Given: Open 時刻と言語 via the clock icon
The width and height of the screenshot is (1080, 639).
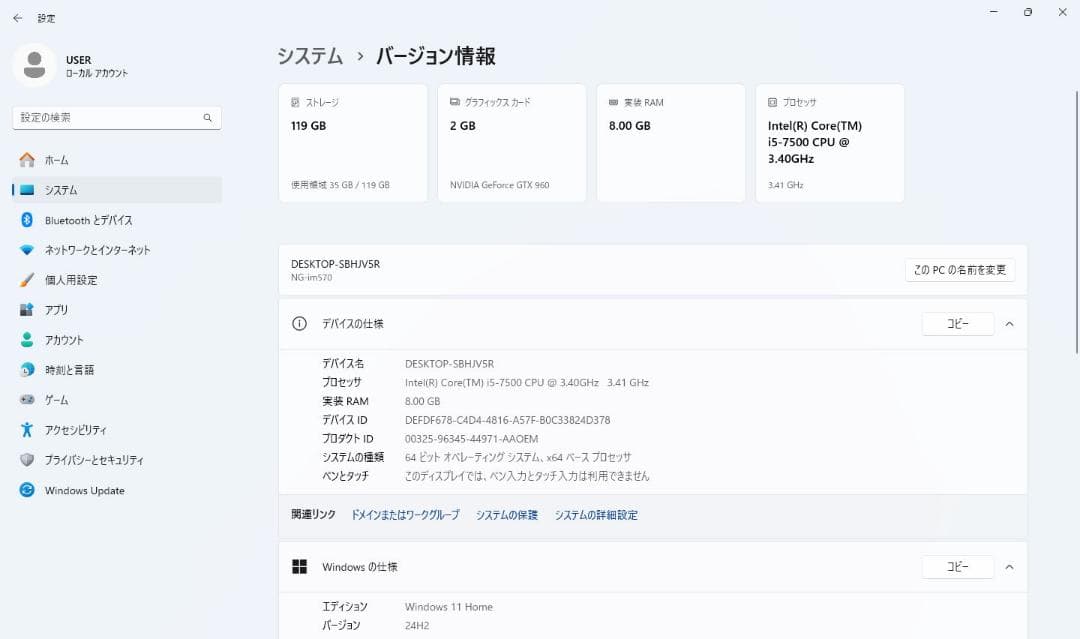Looking at the screenshot, I should pyautogui.click(x=25, y=369).
